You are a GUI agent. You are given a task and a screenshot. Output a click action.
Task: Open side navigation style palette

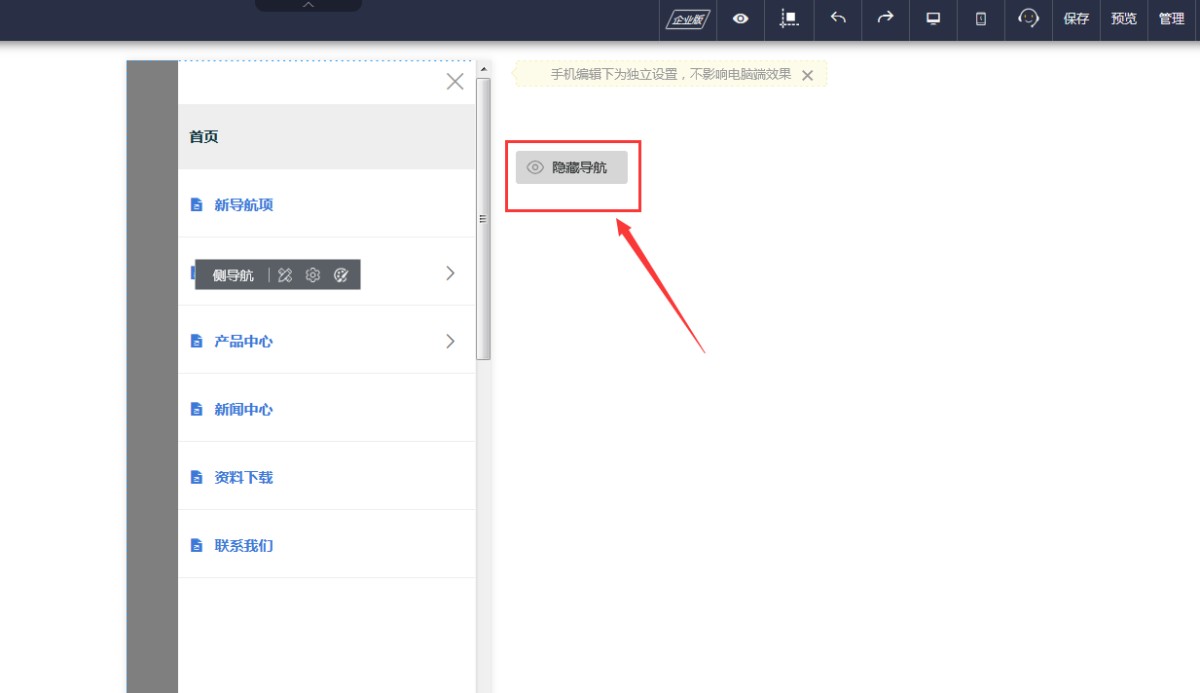point(341,275)
